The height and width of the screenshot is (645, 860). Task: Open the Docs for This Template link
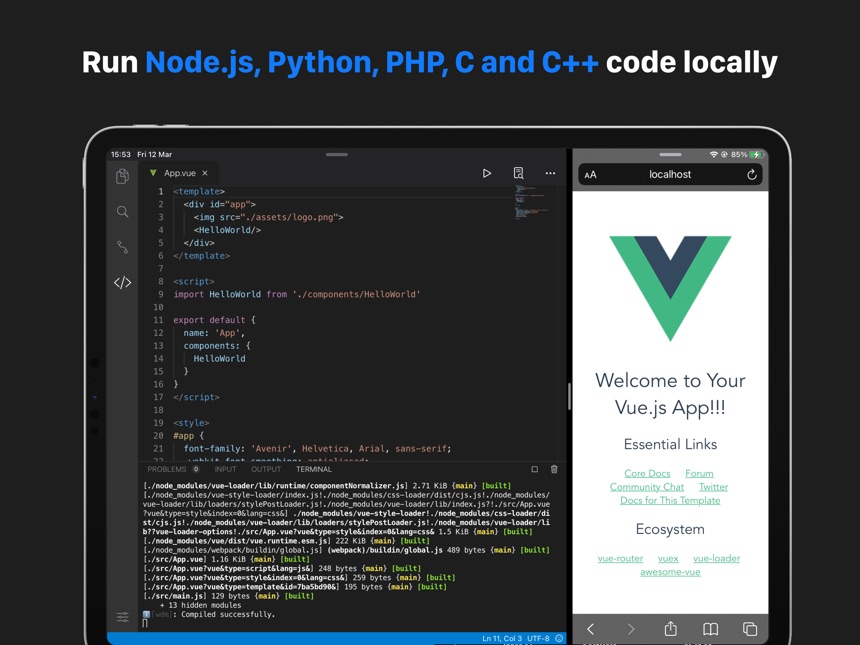670,500
